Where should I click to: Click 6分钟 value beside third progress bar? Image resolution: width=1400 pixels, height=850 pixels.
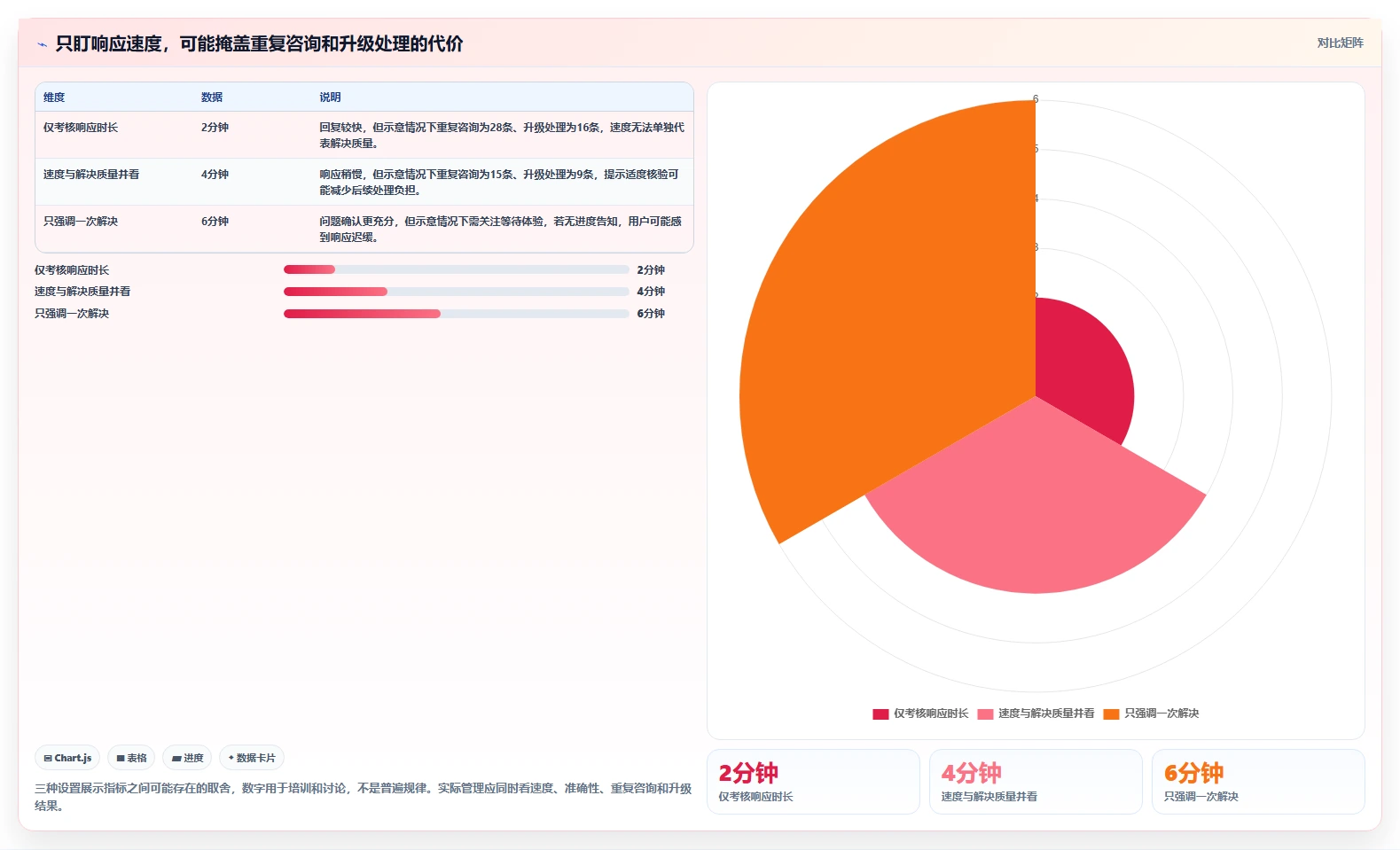[x=651, y=314]
